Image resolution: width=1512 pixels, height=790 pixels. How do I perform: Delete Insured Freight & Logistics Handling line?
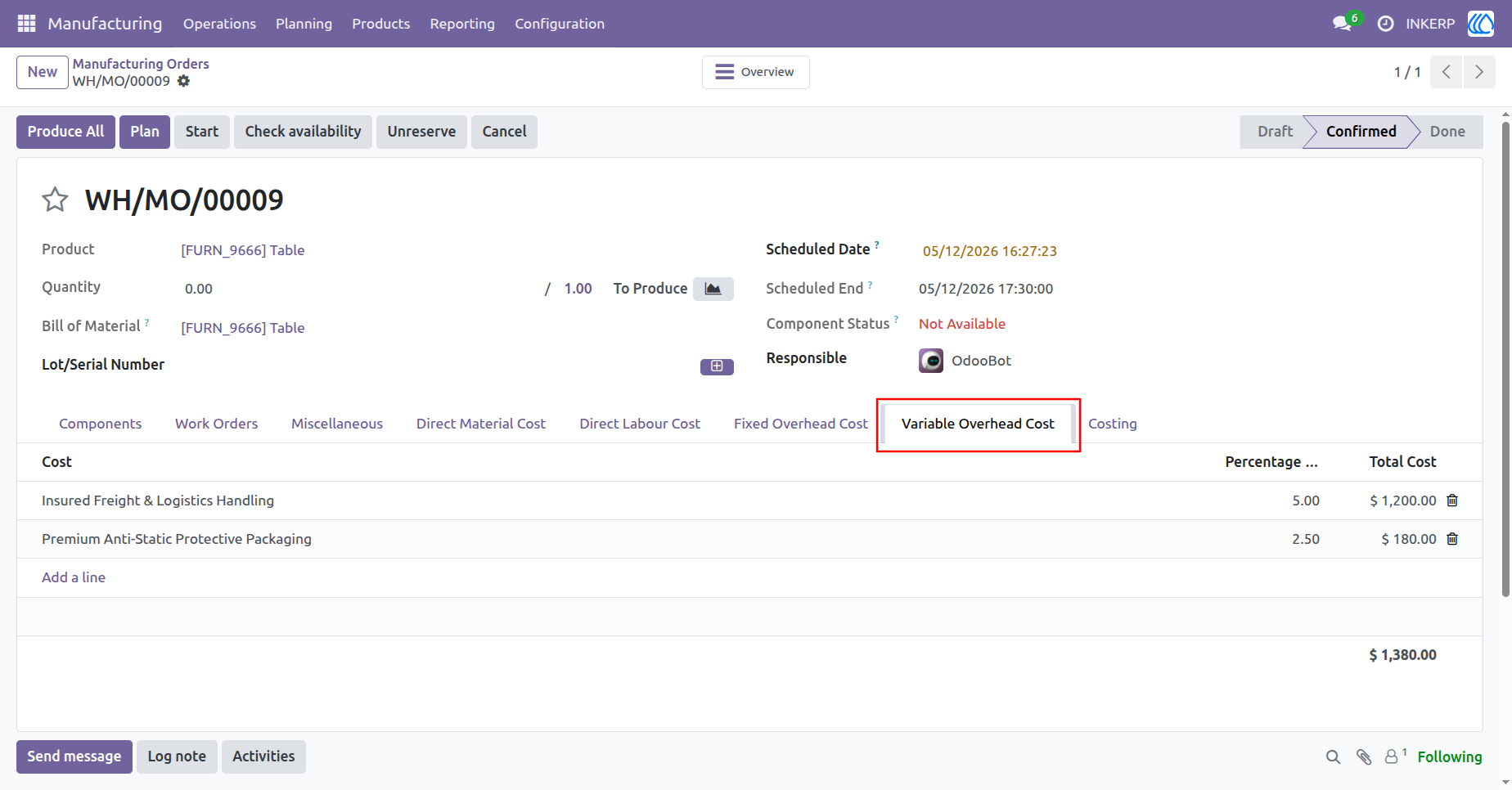(1452, 500)
